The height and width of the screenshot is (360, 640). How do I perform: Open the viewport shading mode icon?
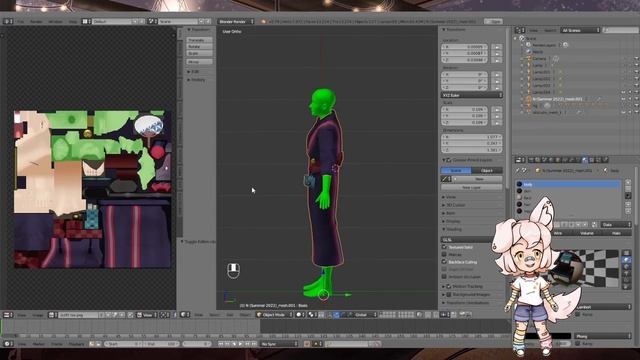[300, 315]
